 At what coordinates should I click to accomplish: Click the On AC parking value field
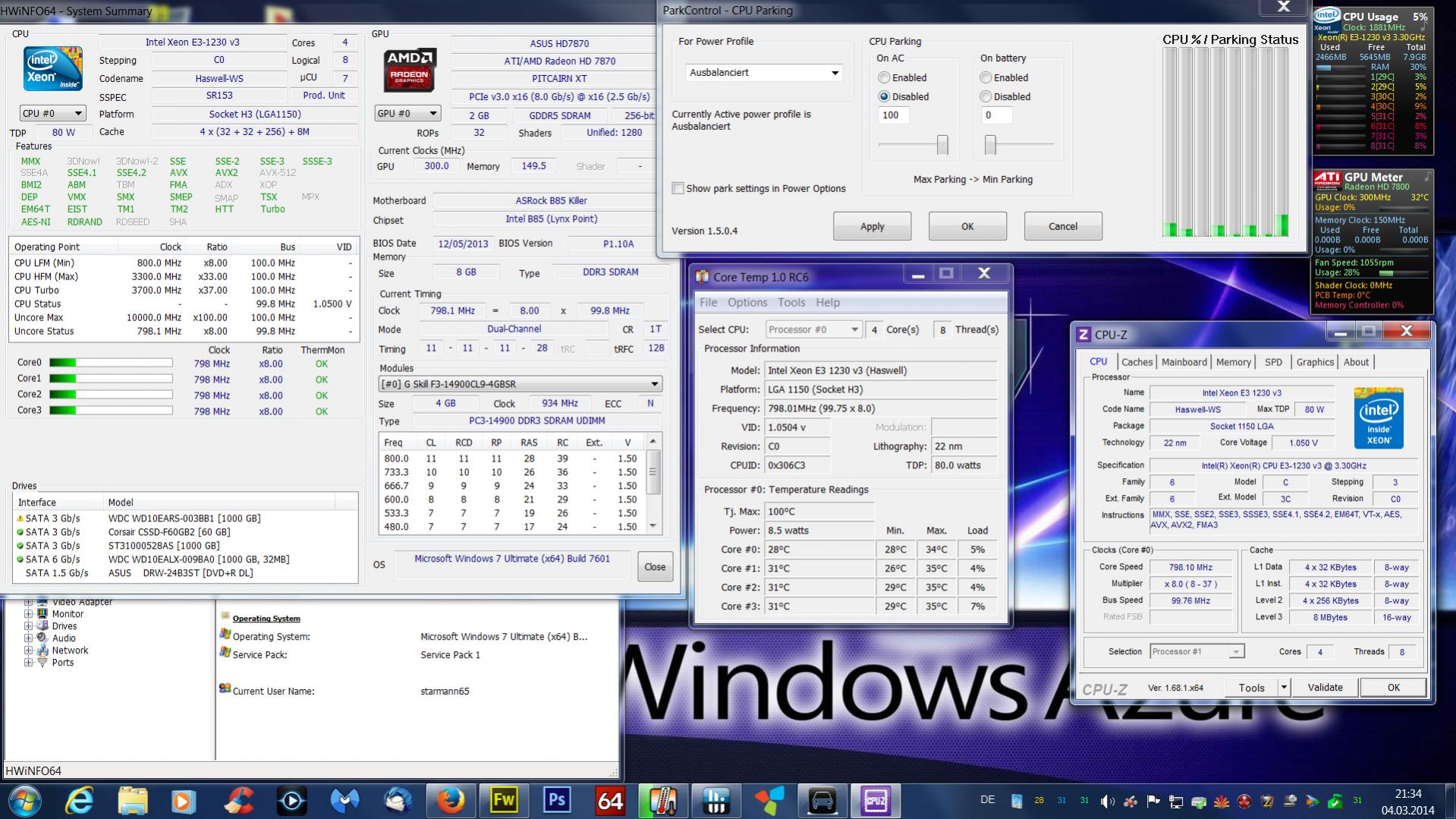[x=894, y=115]
